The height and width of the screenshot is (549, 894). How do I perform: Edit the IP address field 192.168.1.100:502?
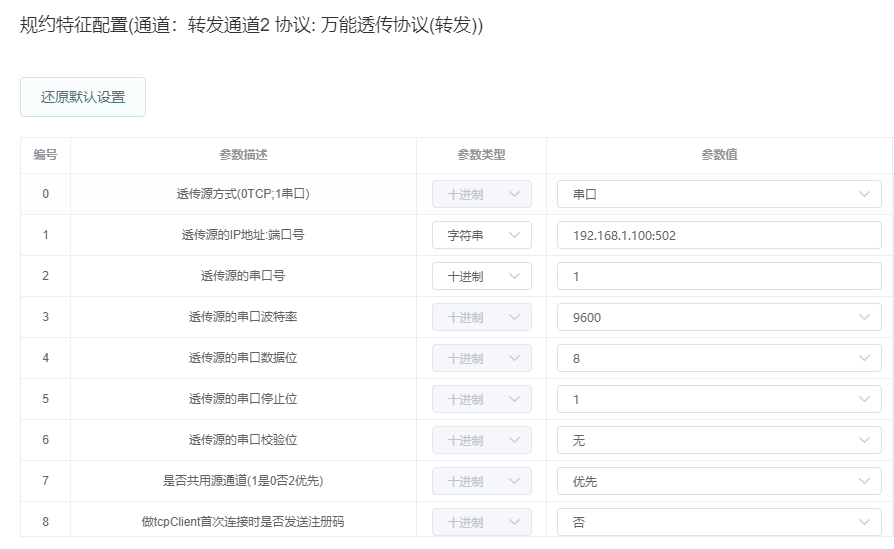[719, 235]
